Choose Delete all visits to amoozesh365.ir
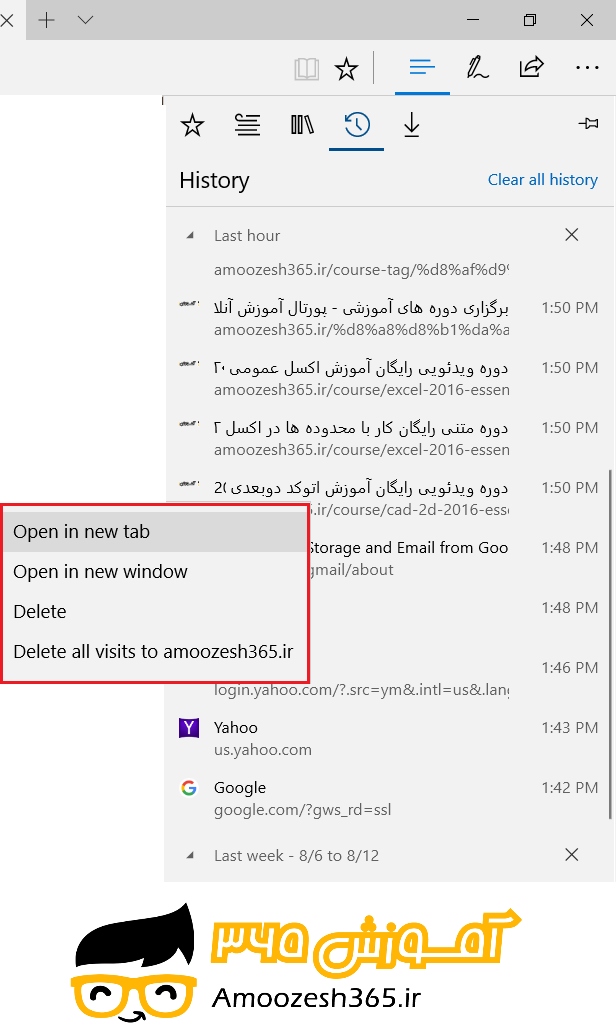 click(155, 651)
